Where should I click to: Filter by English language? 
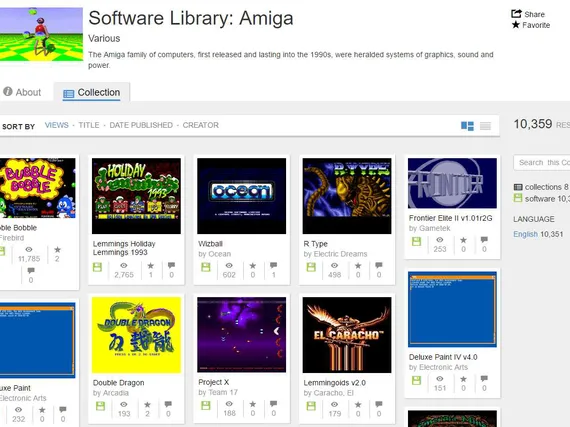pyautogui.click(x=525, y=234)
